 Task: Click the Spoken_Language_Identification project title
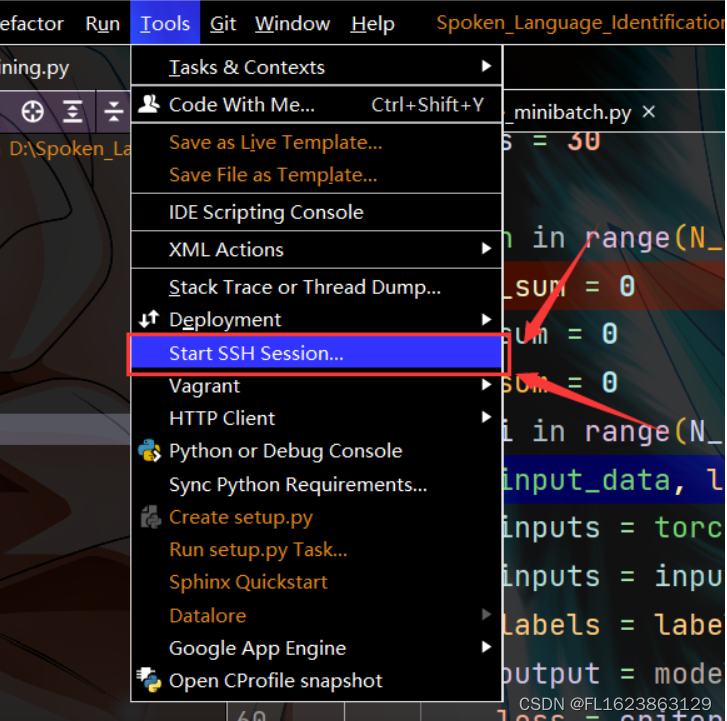(580, 23)
